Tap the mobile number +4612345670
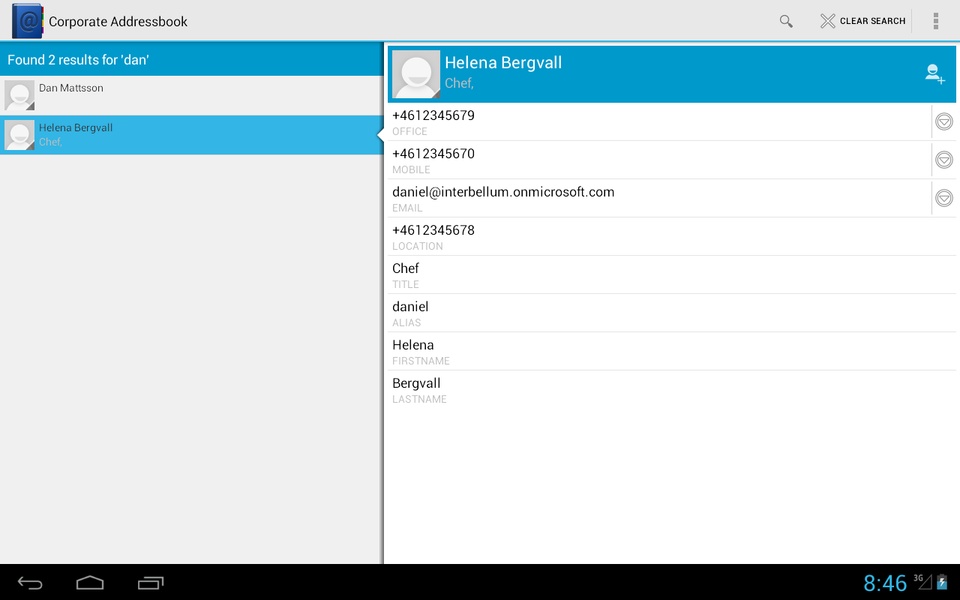Viewport: 960px width, 600px height. [433, 154]
